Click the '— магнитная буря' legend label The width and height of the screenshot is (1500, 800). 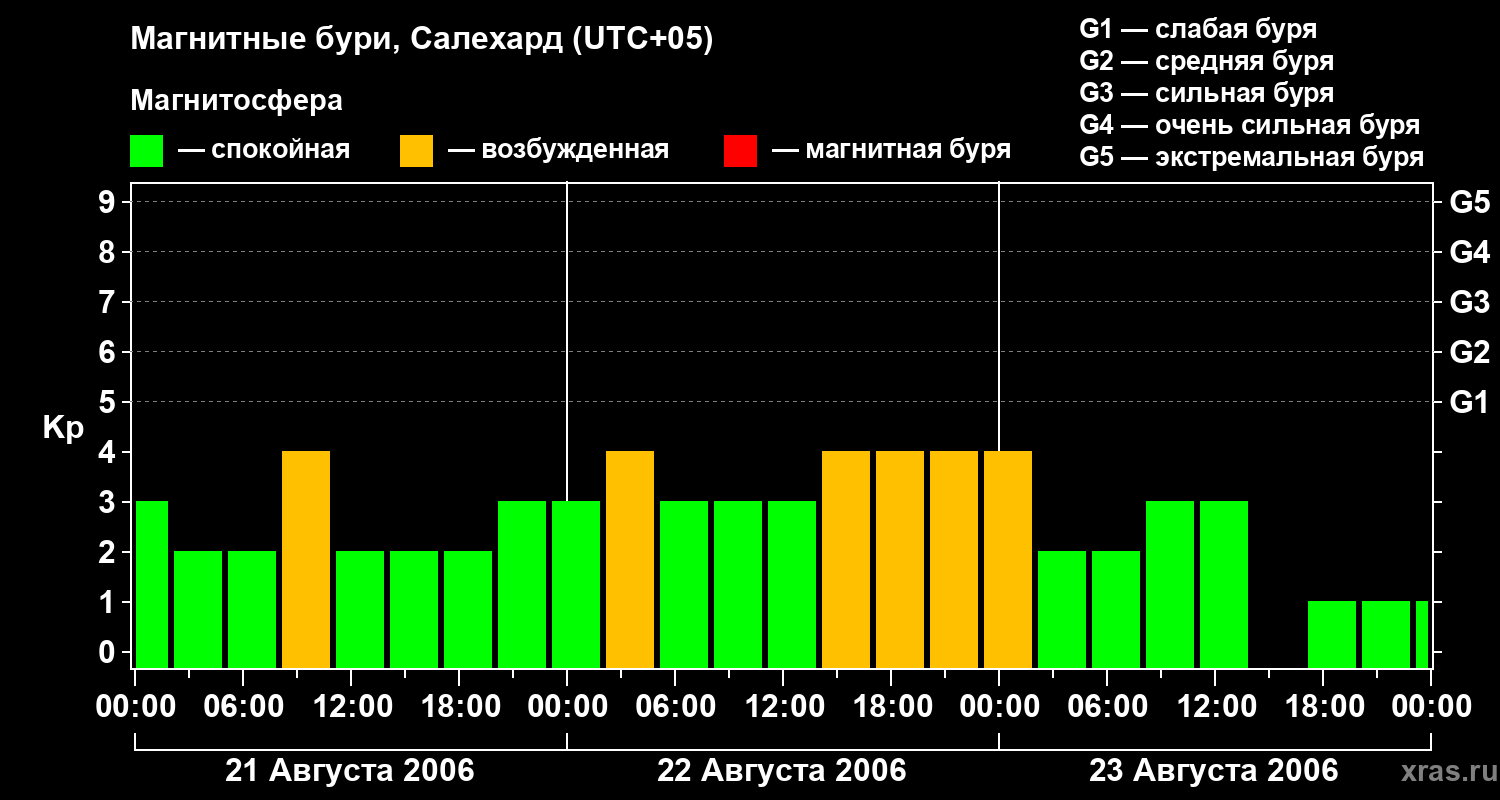[x=891, y=150]
